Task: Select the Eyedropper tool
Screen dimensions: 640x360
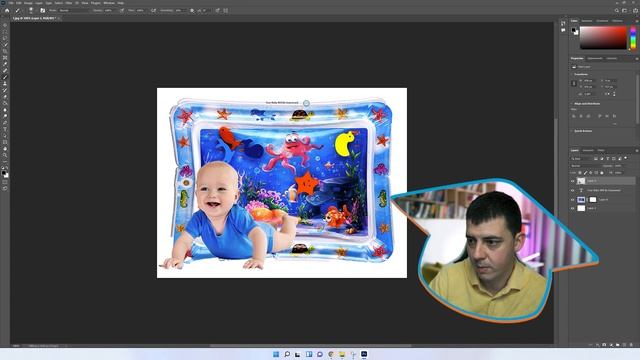Action: pos(5,64)
